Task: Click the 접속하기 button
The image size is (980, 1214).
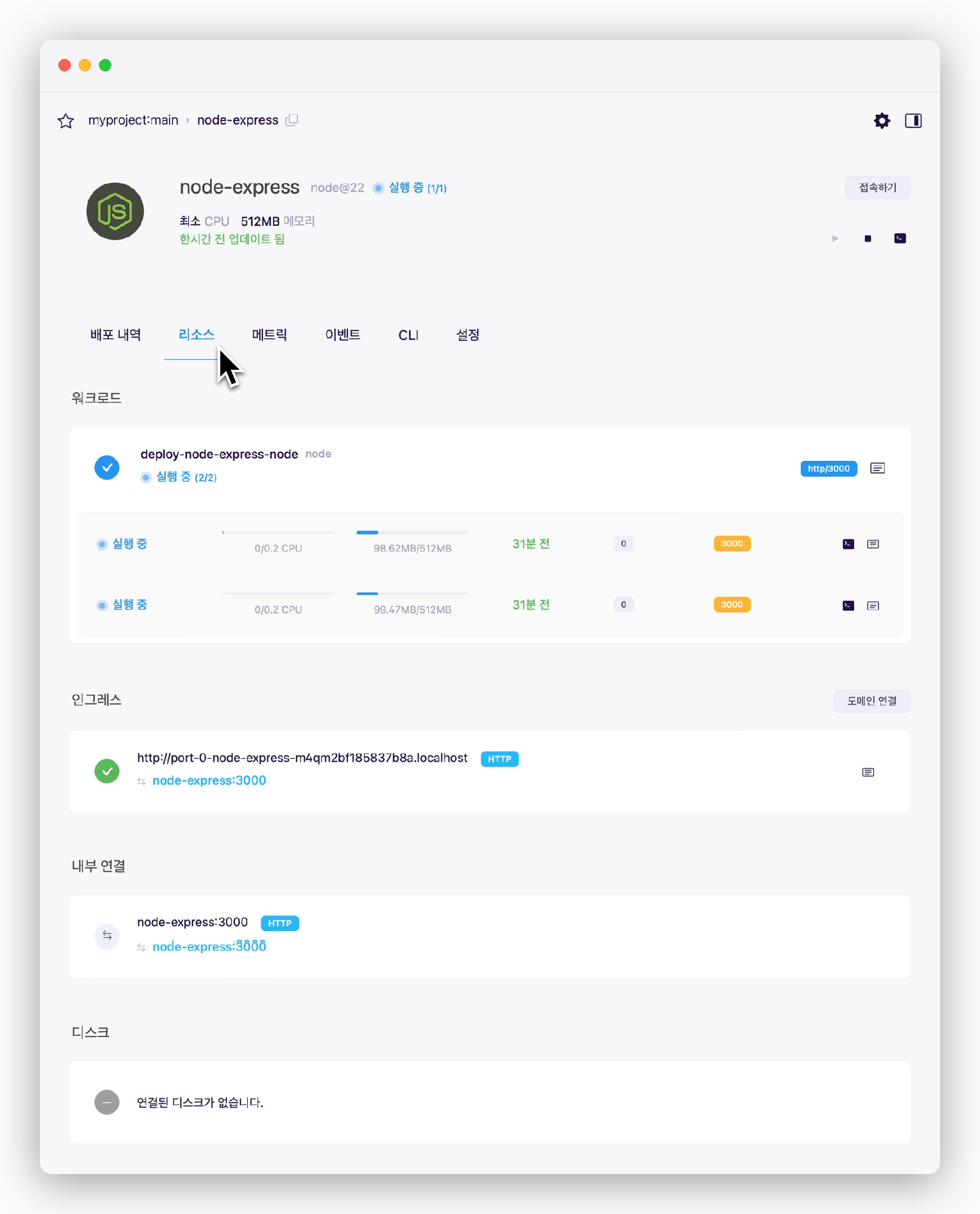Action: pos(877,188)
